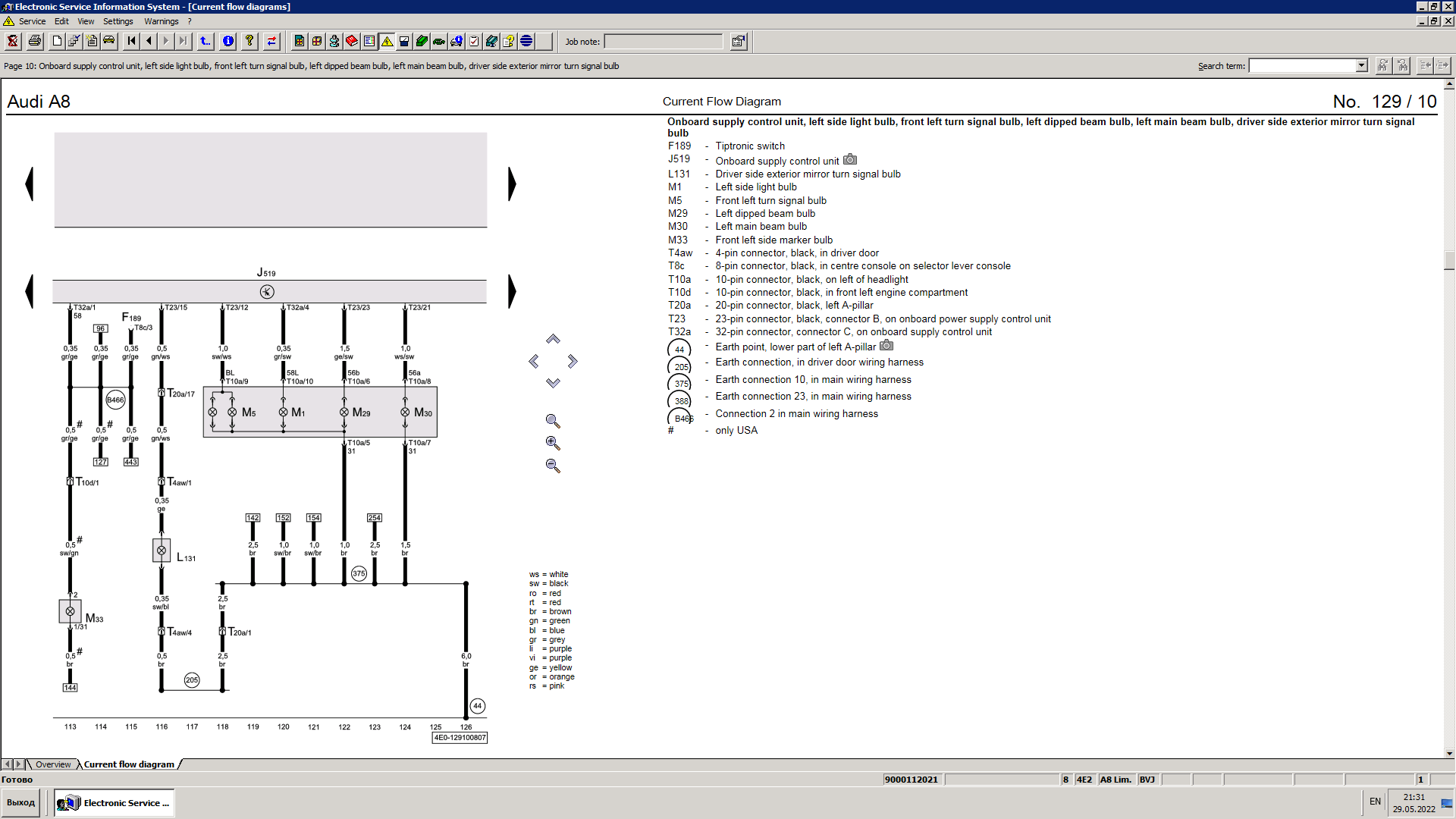Click the print icon in toolbar
The height and width of the screenshot is (819, 1456).
coord(35,41)
